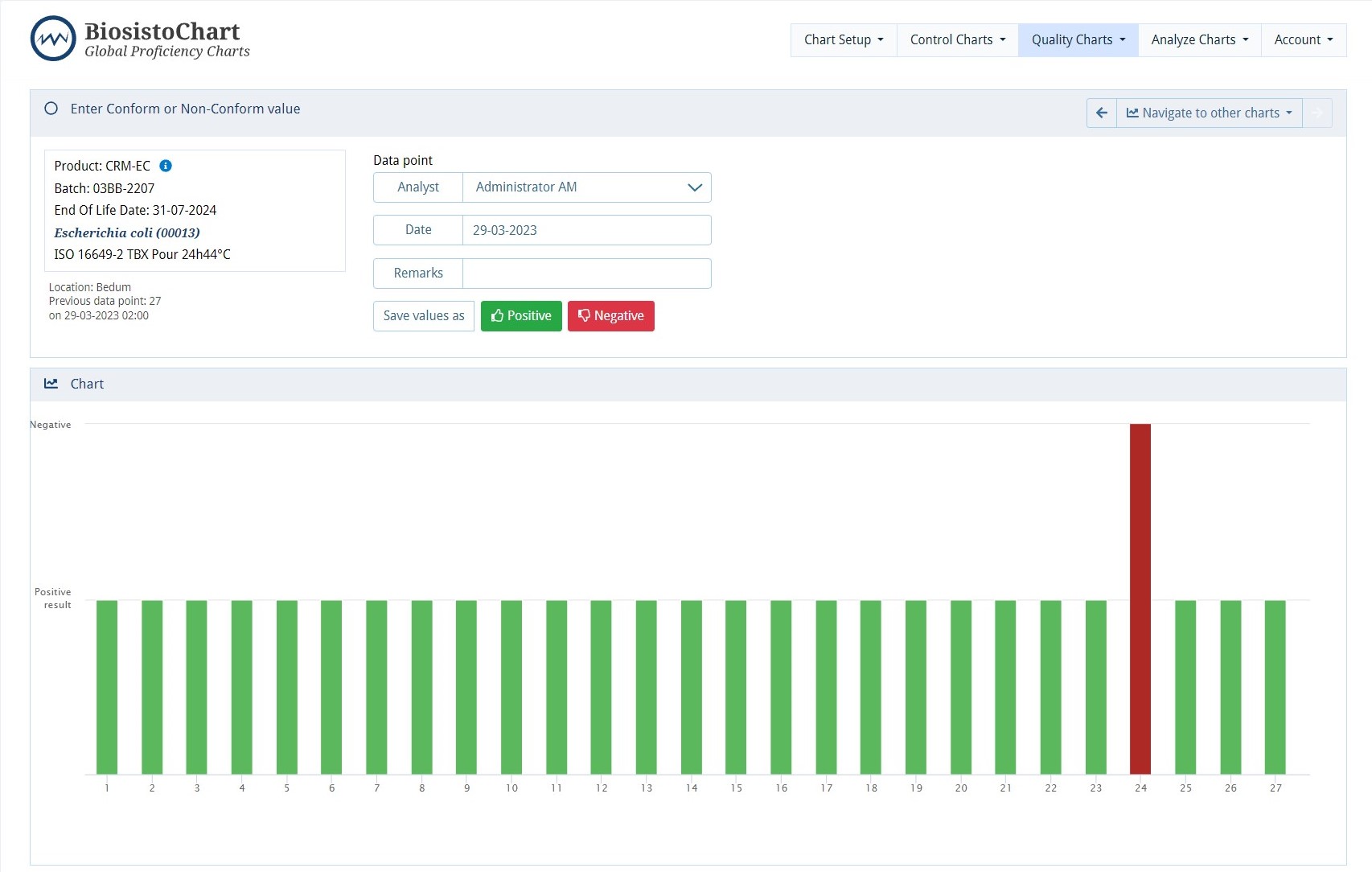Click the back arrow to previous chart
The width and height of the screenshot is (1372, 872).
1101,113
